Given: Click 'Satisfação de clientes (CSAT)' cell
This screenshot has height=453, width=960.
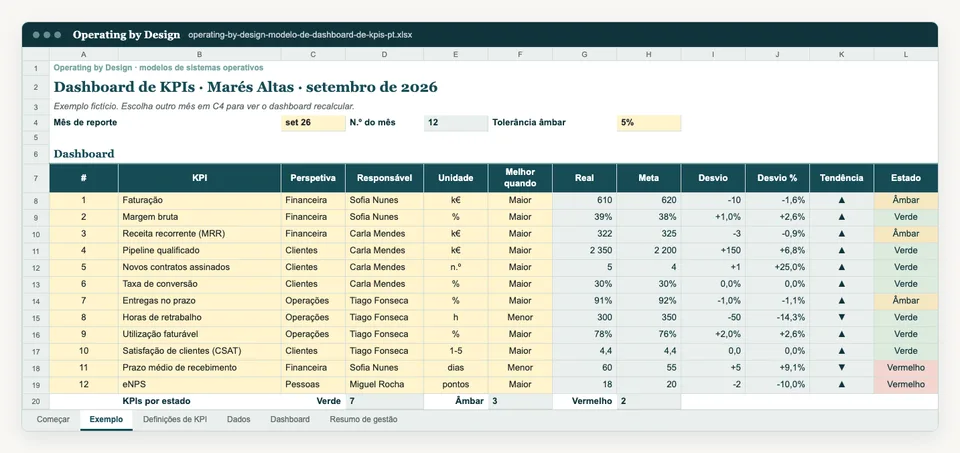Looking at the screenshot, I should [x=200, y=351].
